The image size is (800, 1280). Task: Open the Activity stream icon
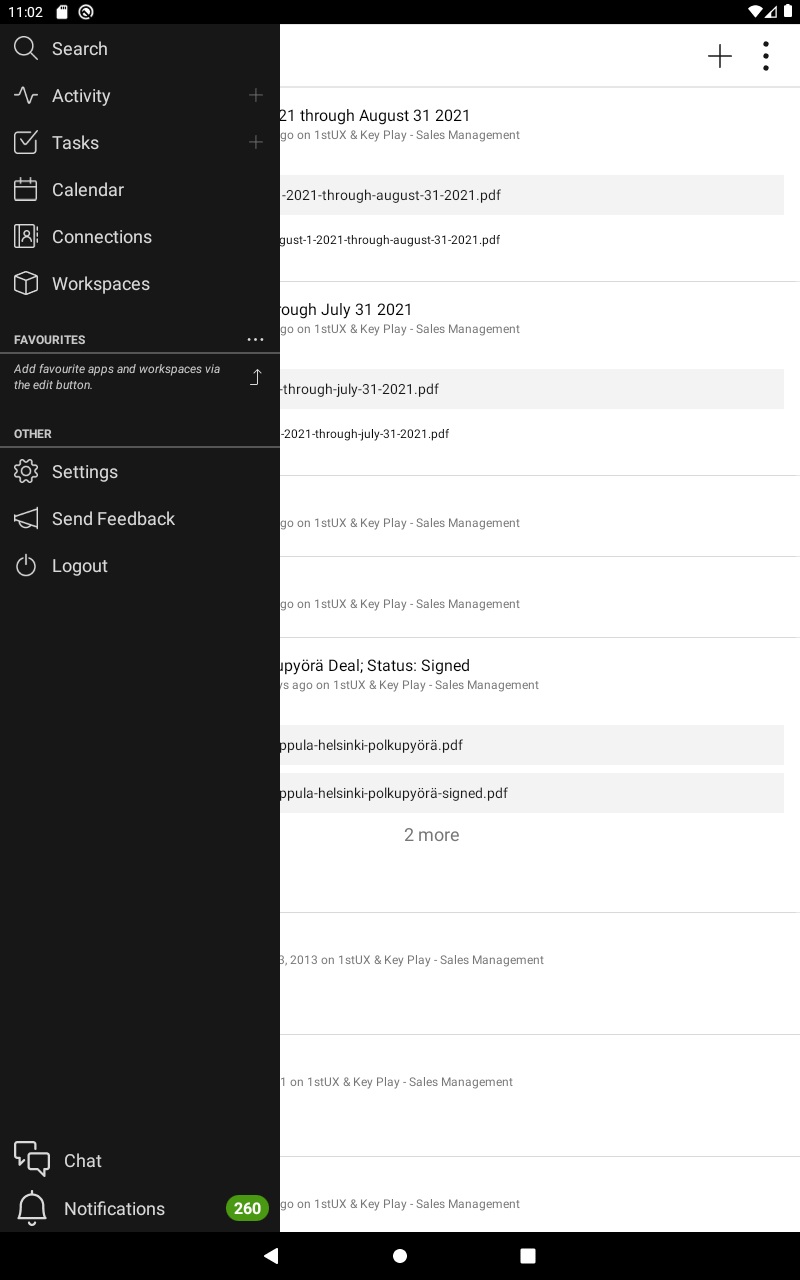tap(26, 95)
